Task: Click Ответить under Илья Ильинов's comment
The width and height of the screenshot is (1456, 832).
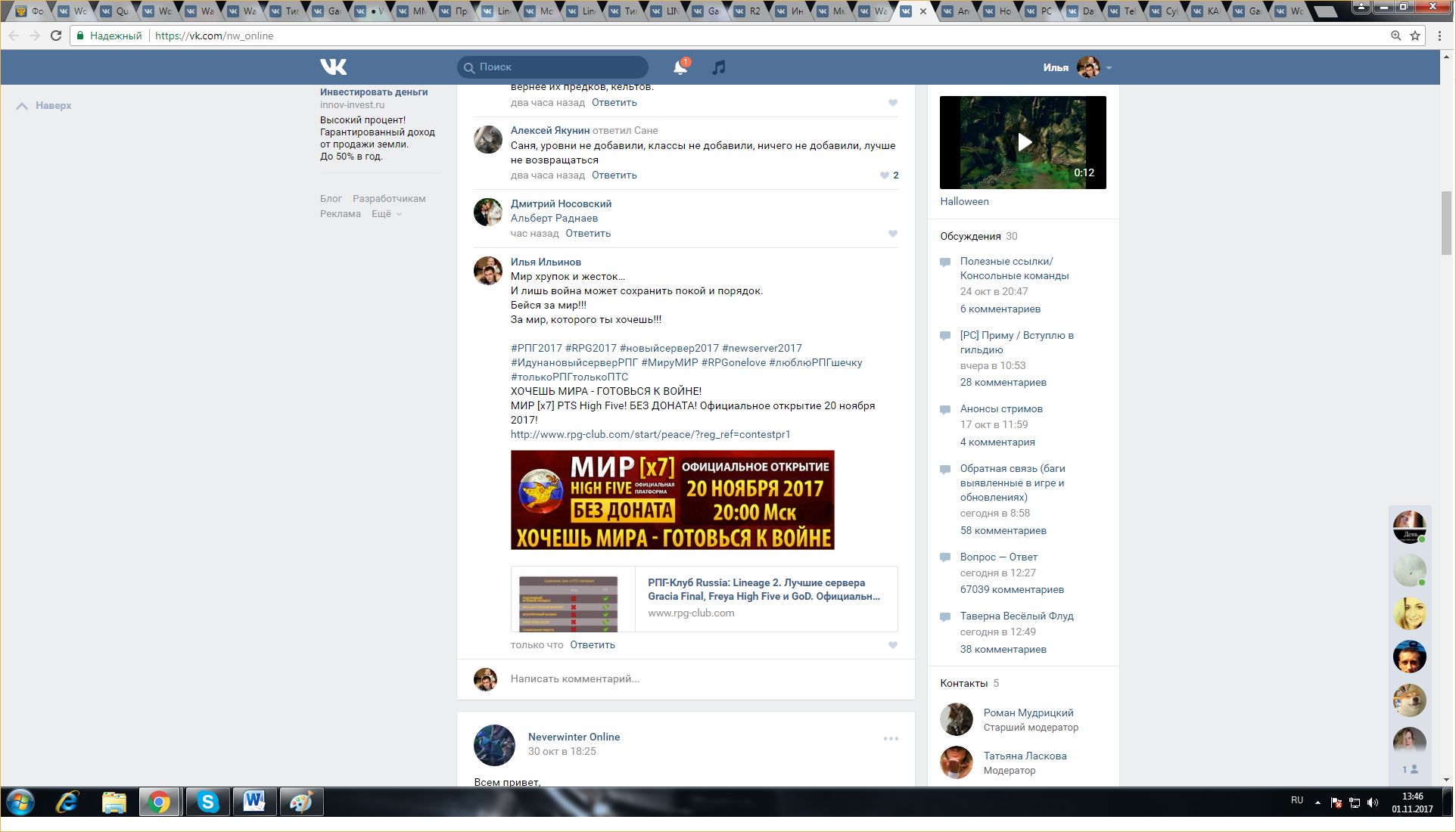Action: 592,645
